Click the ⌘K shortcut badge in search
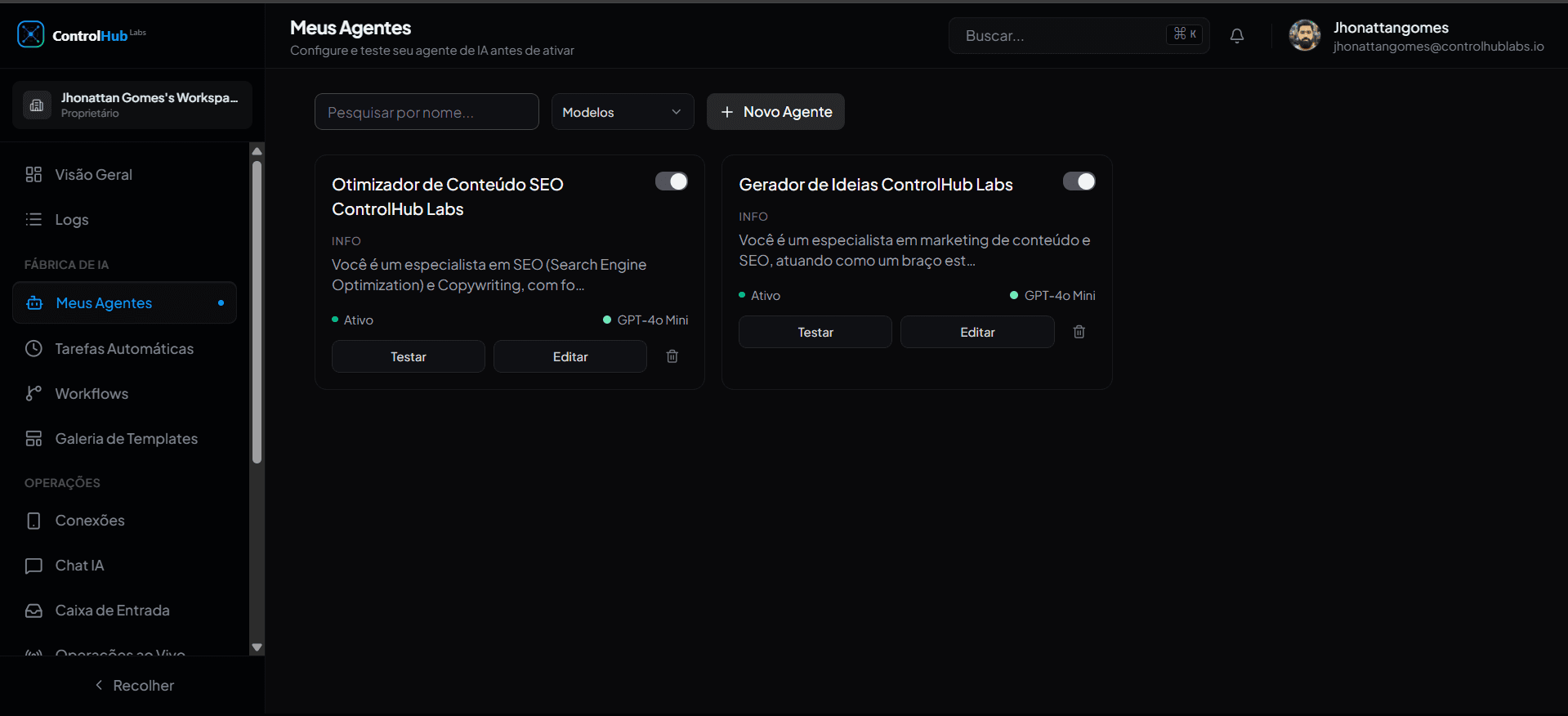 click(x=1185, y=34)
